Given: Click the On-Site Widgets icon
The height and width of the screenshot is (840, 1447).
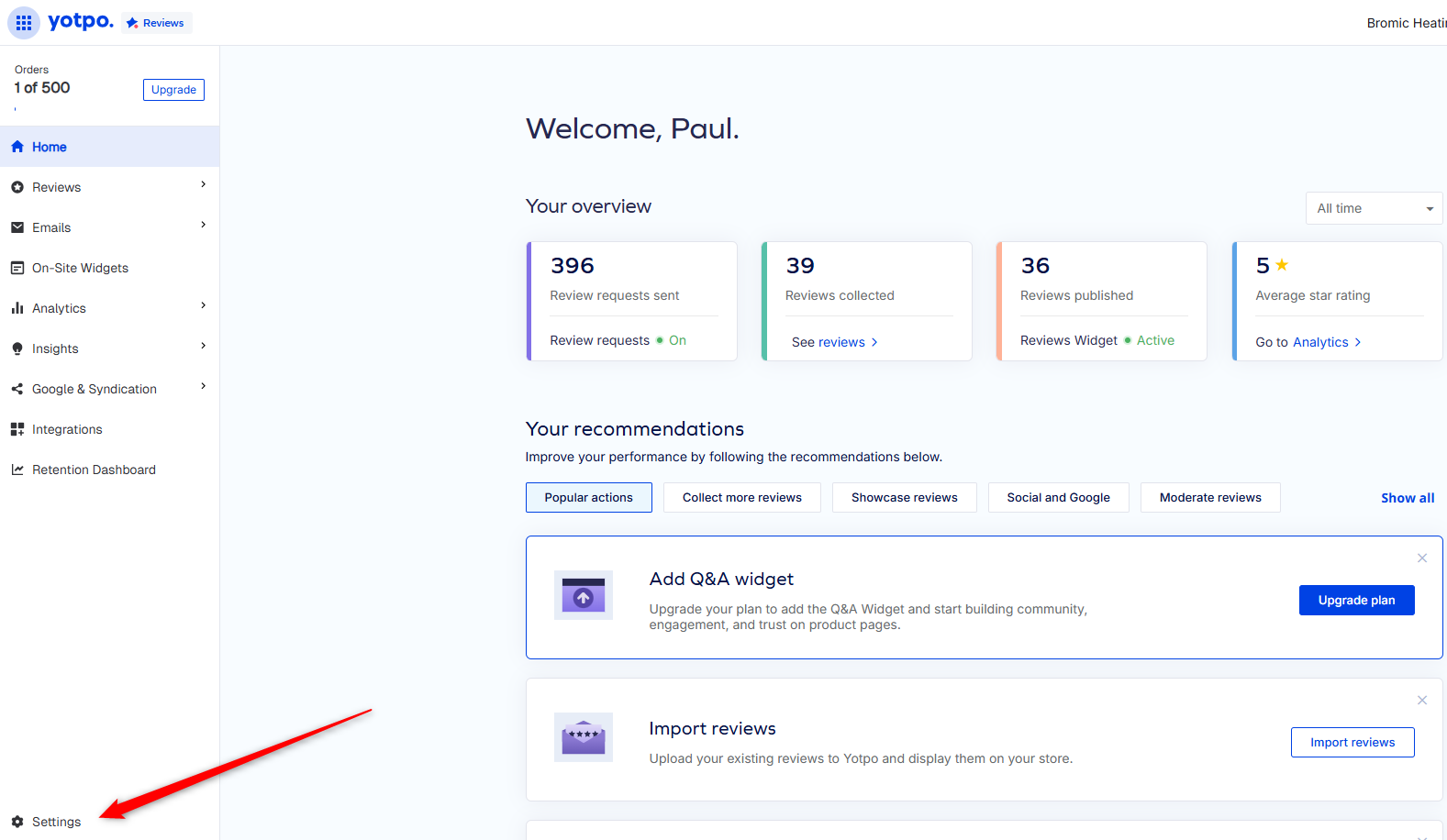Looking at the screenshot, I should (x=17, y=268).
